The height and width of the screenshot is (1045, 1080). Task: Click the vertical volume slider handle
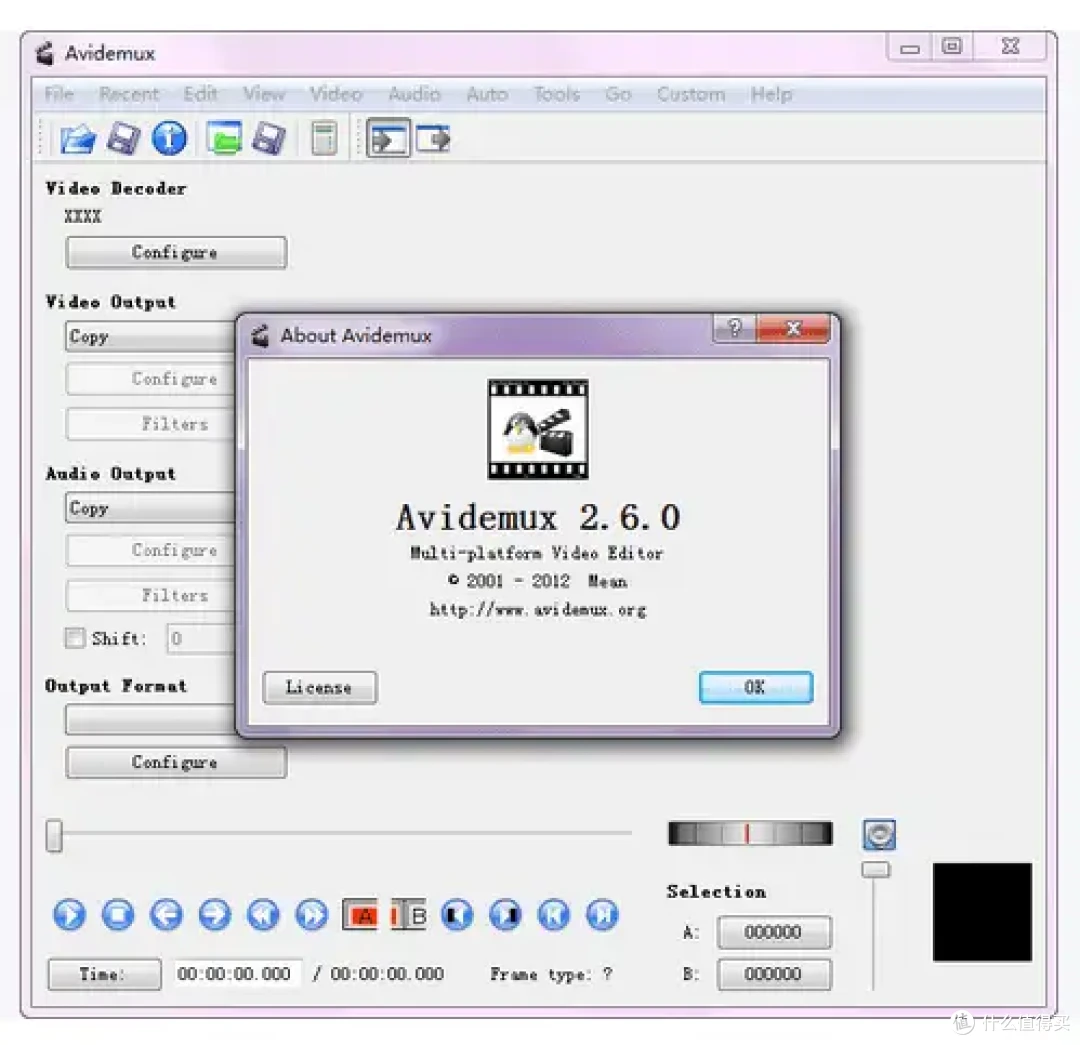tap(876, 869)
